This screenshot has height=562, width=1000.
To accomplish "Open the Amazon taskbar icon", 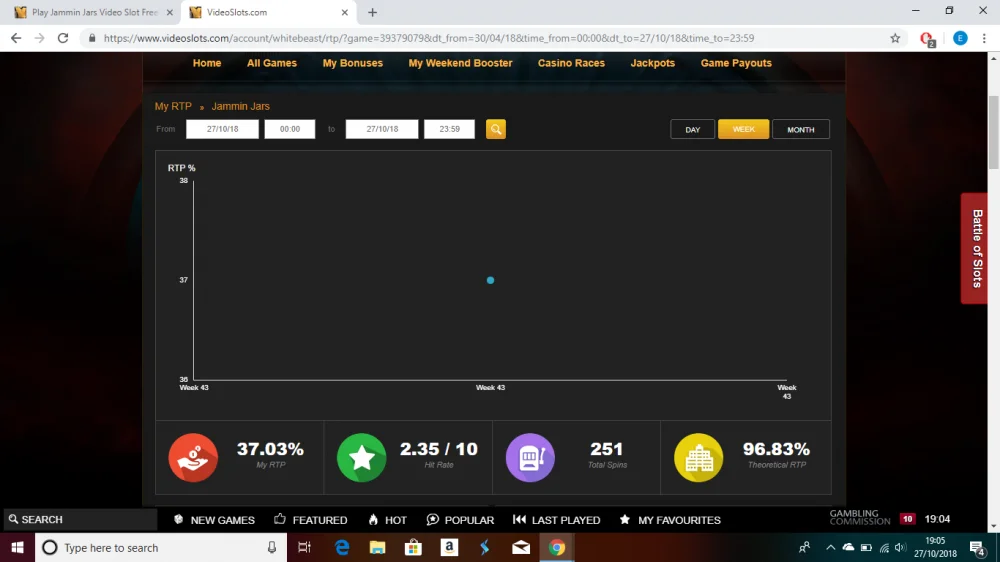I will coord(449,547).
